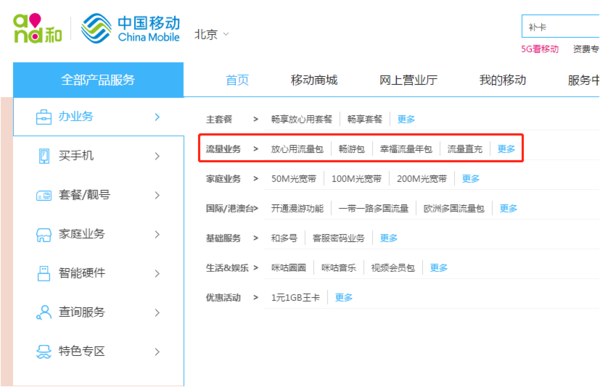Open the 100M光宽带 link
This screenshot has width=600, height=387.
[356, 179]
